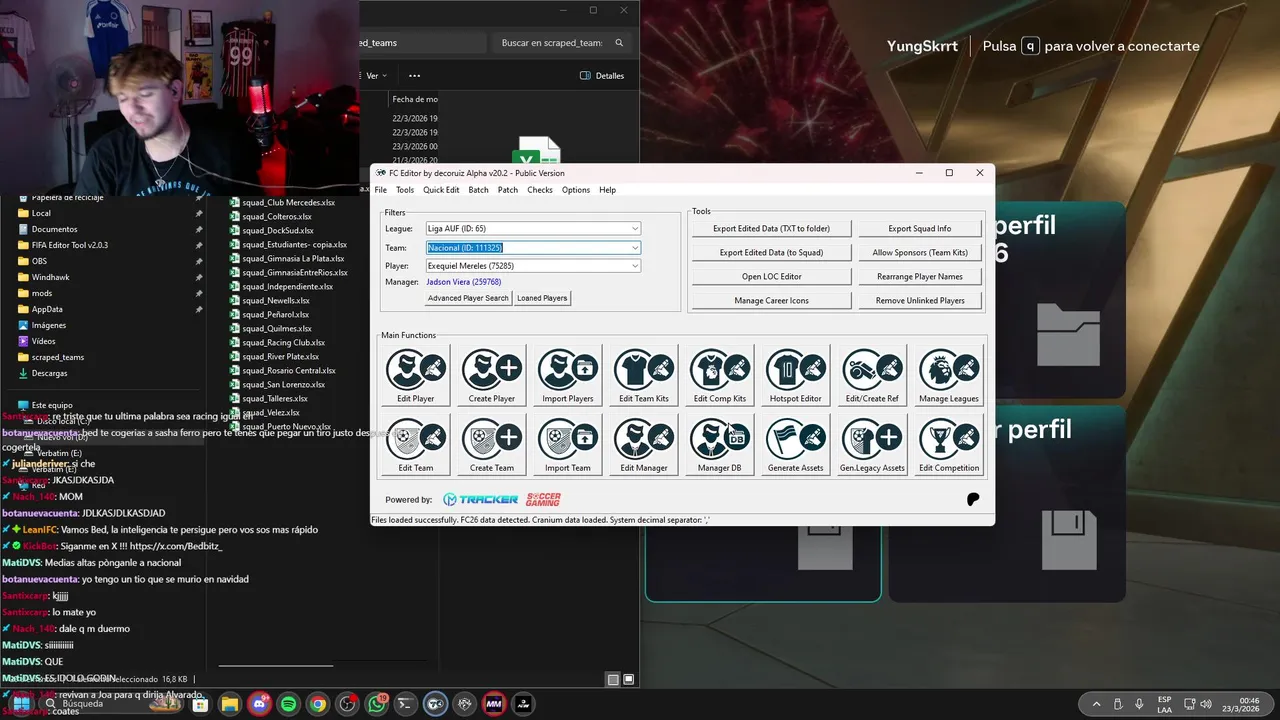Open the Import Team function
Viewport: 1280px width, 720px height.
pos(568,445)
